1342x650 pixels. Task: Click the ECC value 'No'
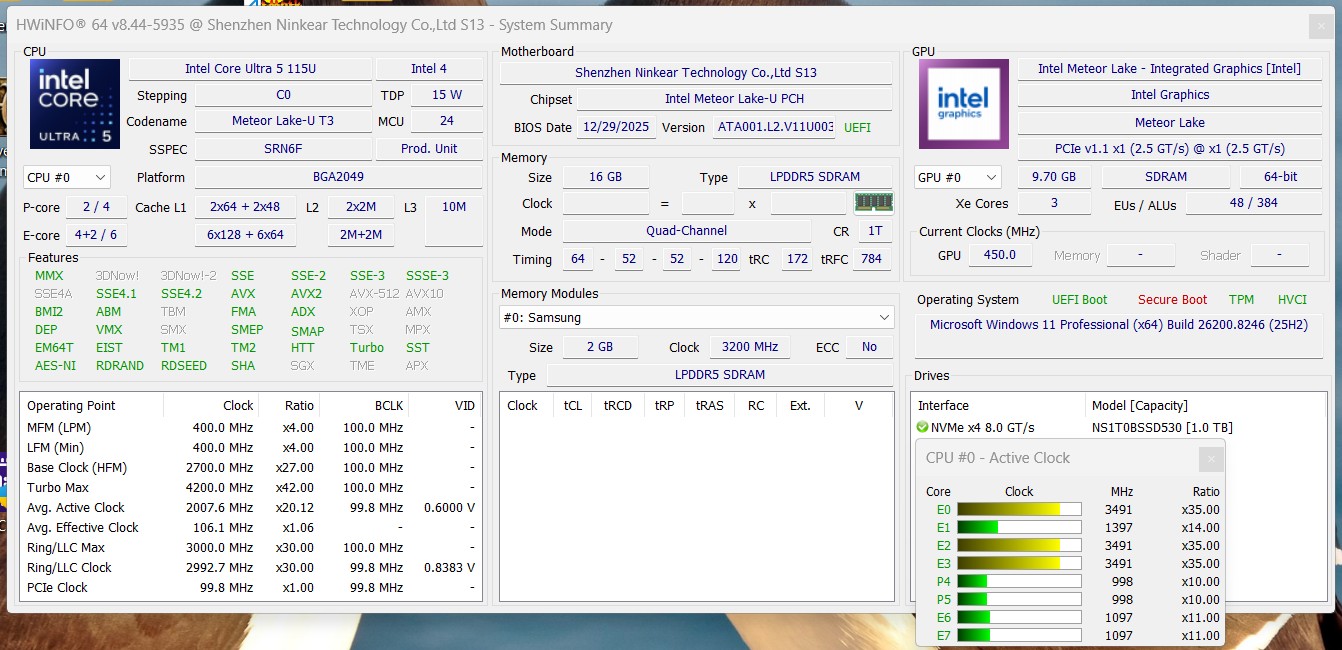(x=869, y=347)
